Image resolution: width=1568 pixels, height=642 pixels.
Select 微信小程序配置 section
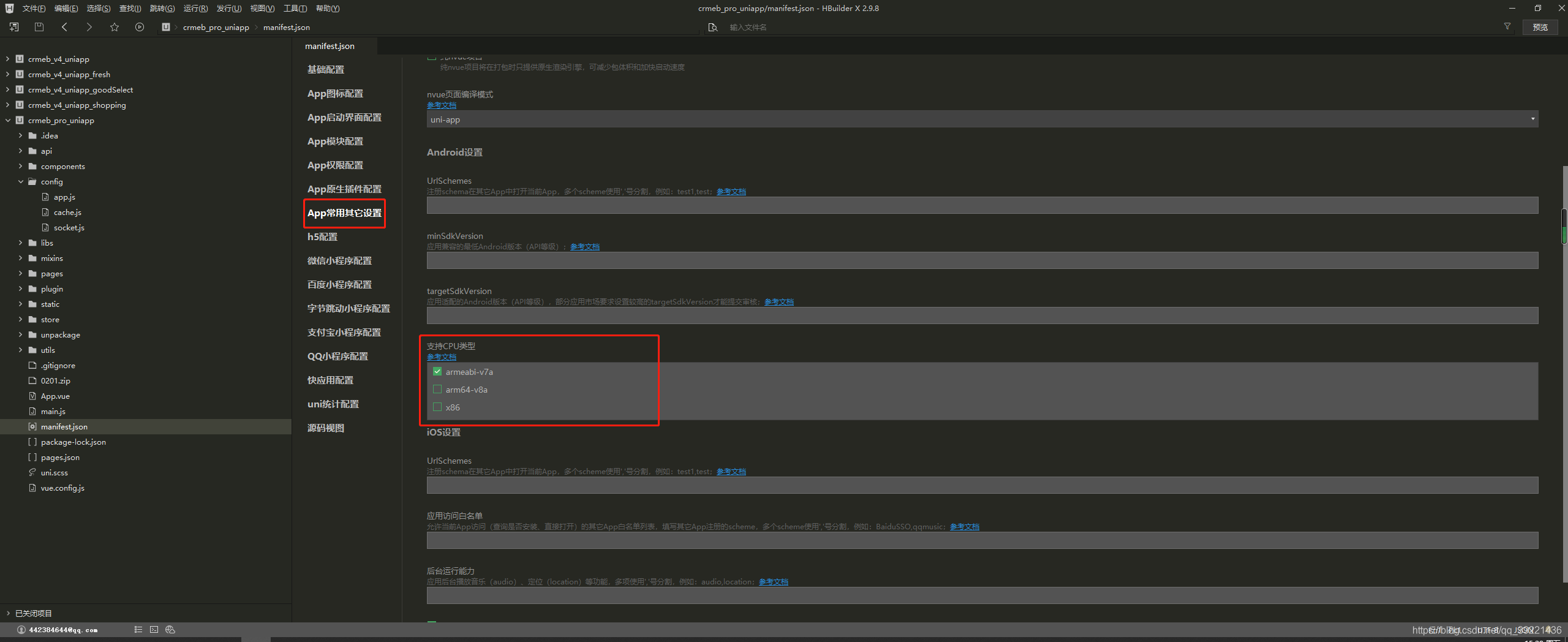(339, 260)
